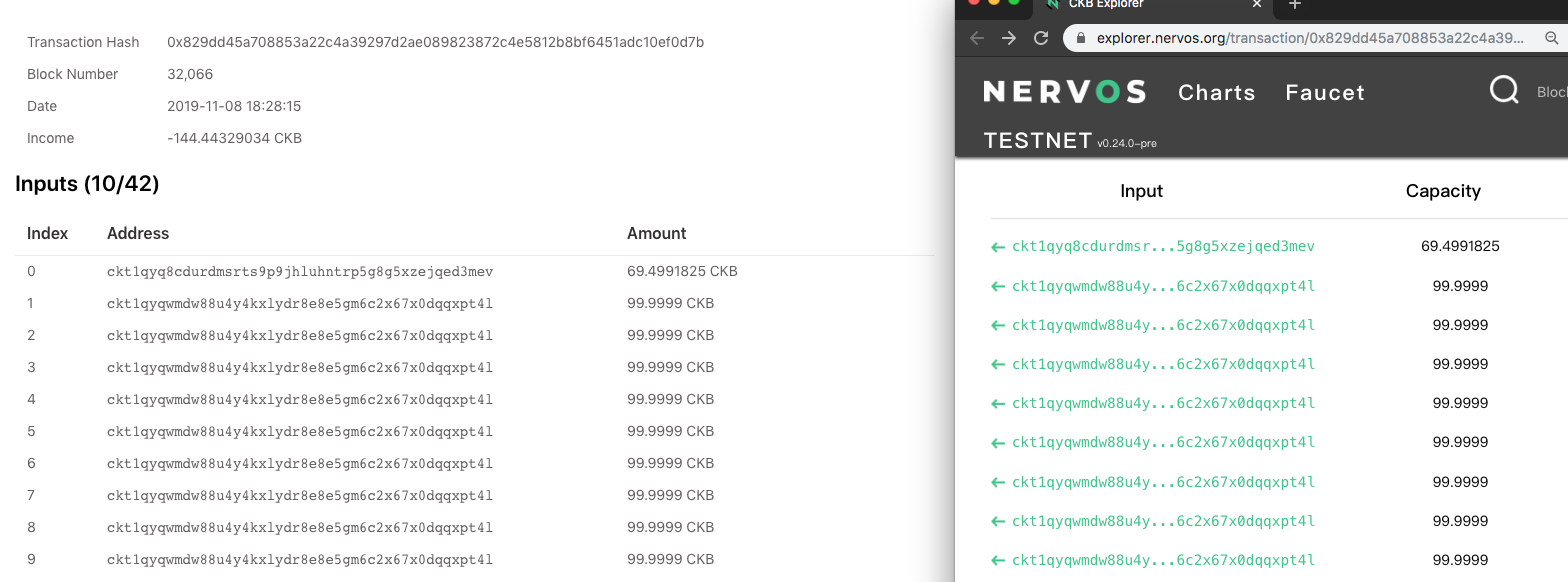Click the v0.24.0-pre version text
Image resolution: width=1568 pixels, height=582 pixels.
pyautogui.click(x=1126, y=144)
